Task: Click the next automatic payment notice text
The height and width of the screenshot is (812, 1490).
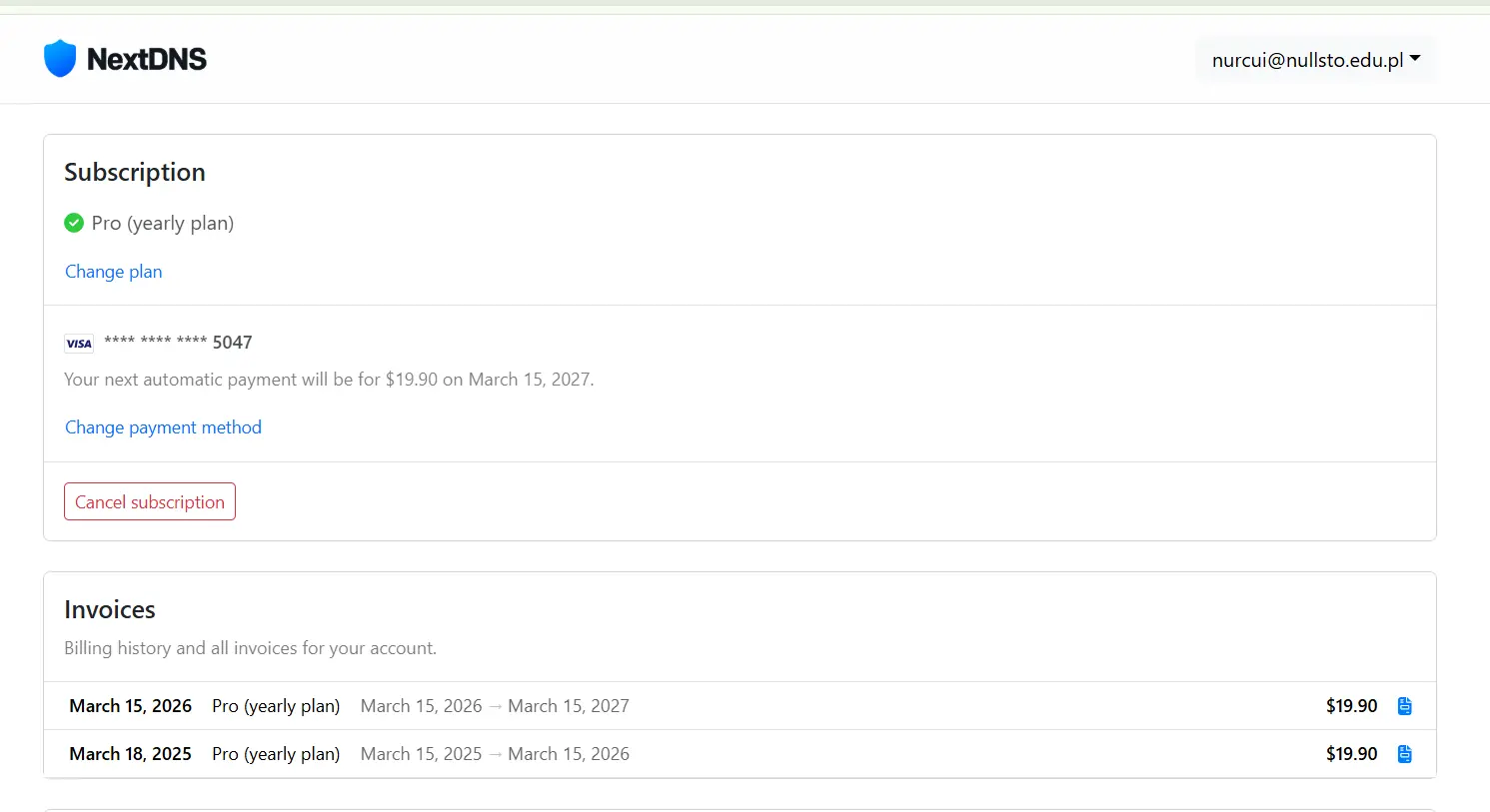Action: pos(329,380)
